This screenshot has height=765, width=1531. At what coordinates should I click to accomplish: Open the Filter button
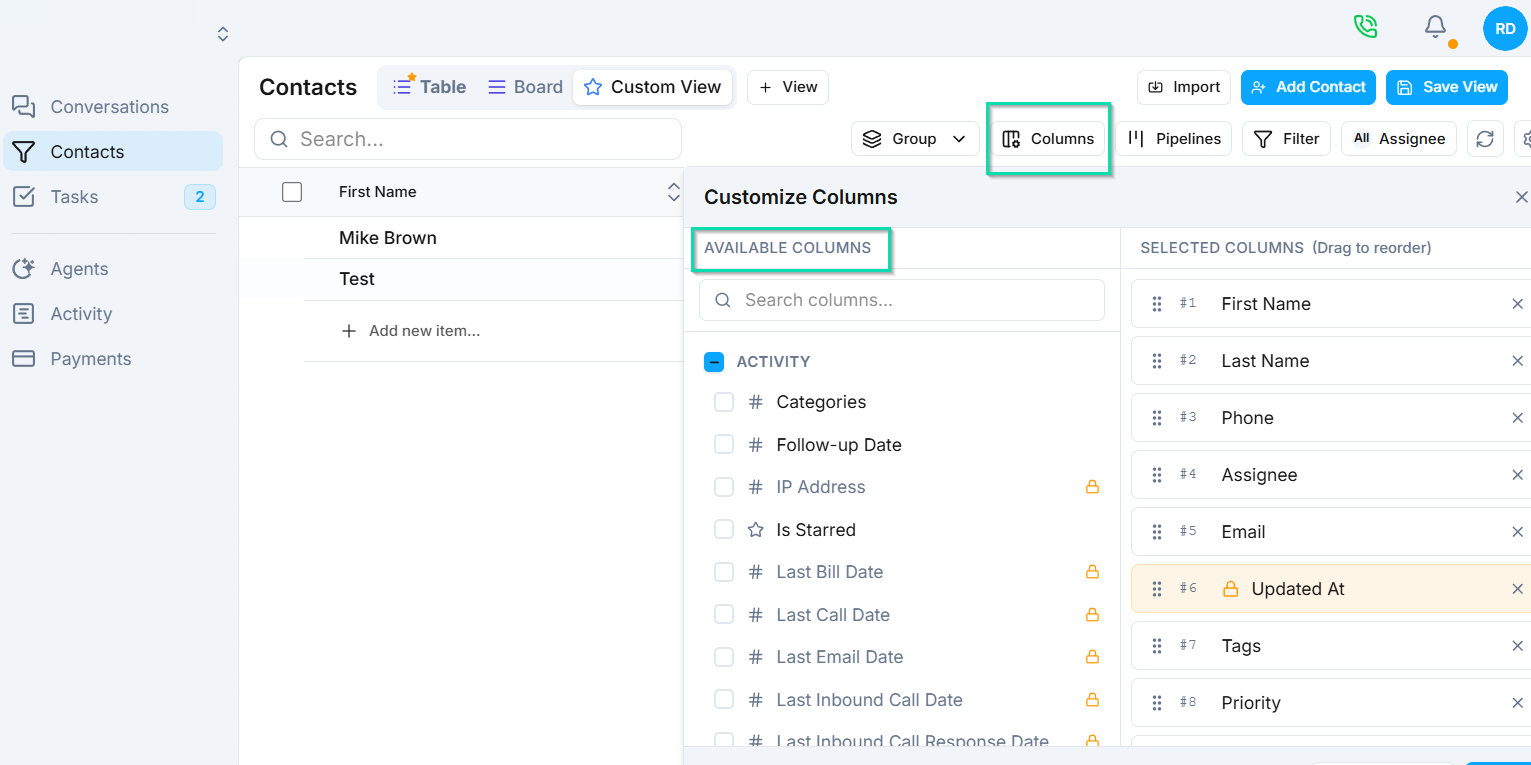[x=1286, y=139]
